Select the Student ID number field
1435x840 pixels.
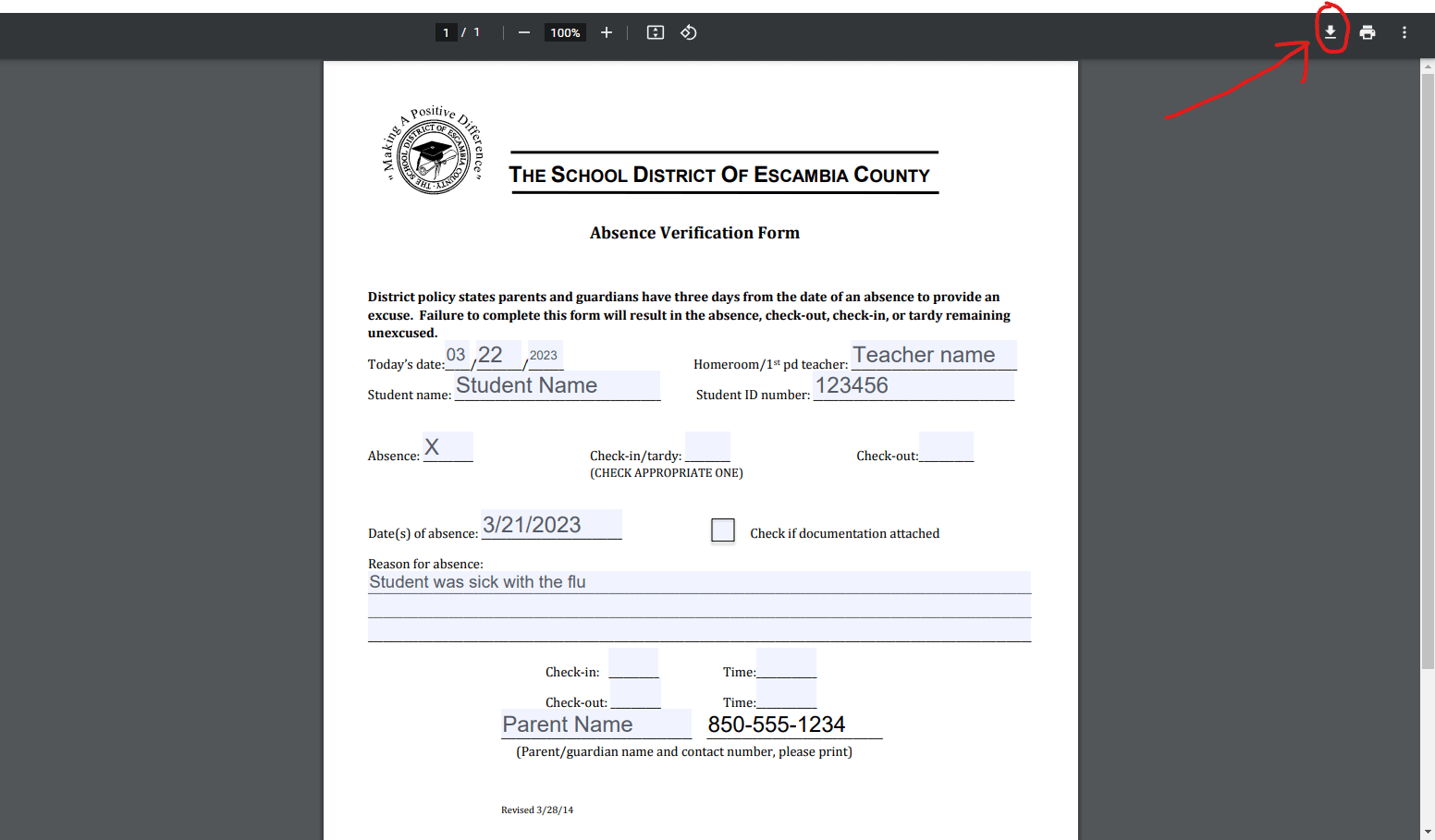914,385
